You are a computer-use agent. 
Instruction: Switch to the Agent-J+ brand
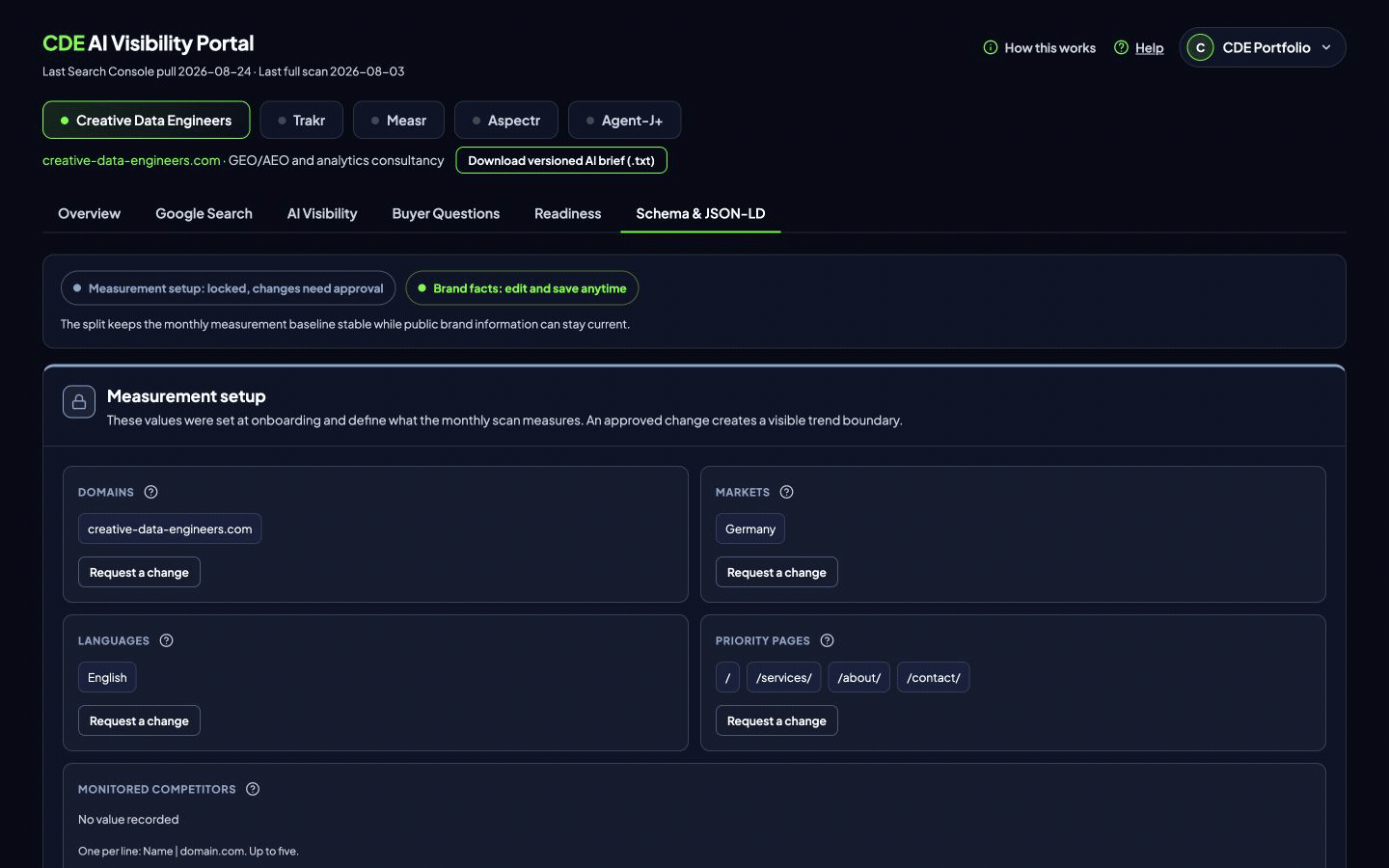click(624, 121)
